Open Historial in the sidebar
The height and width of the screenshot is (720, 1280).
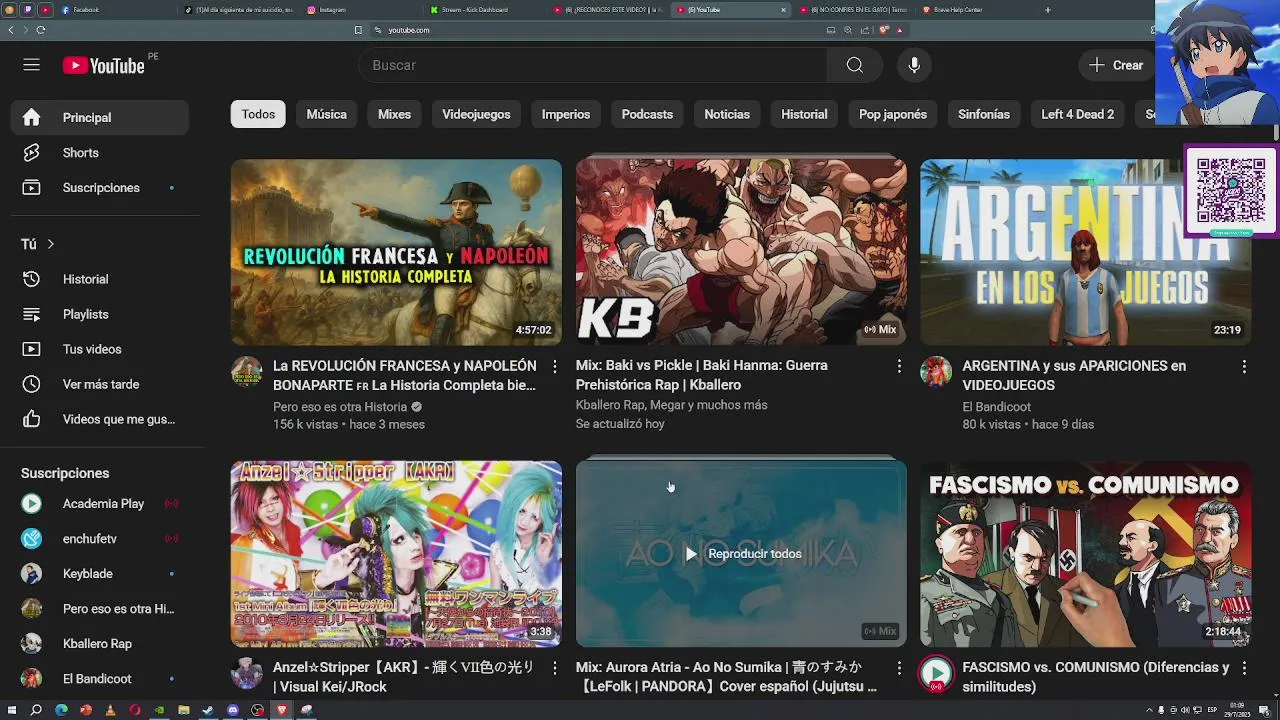99,279
